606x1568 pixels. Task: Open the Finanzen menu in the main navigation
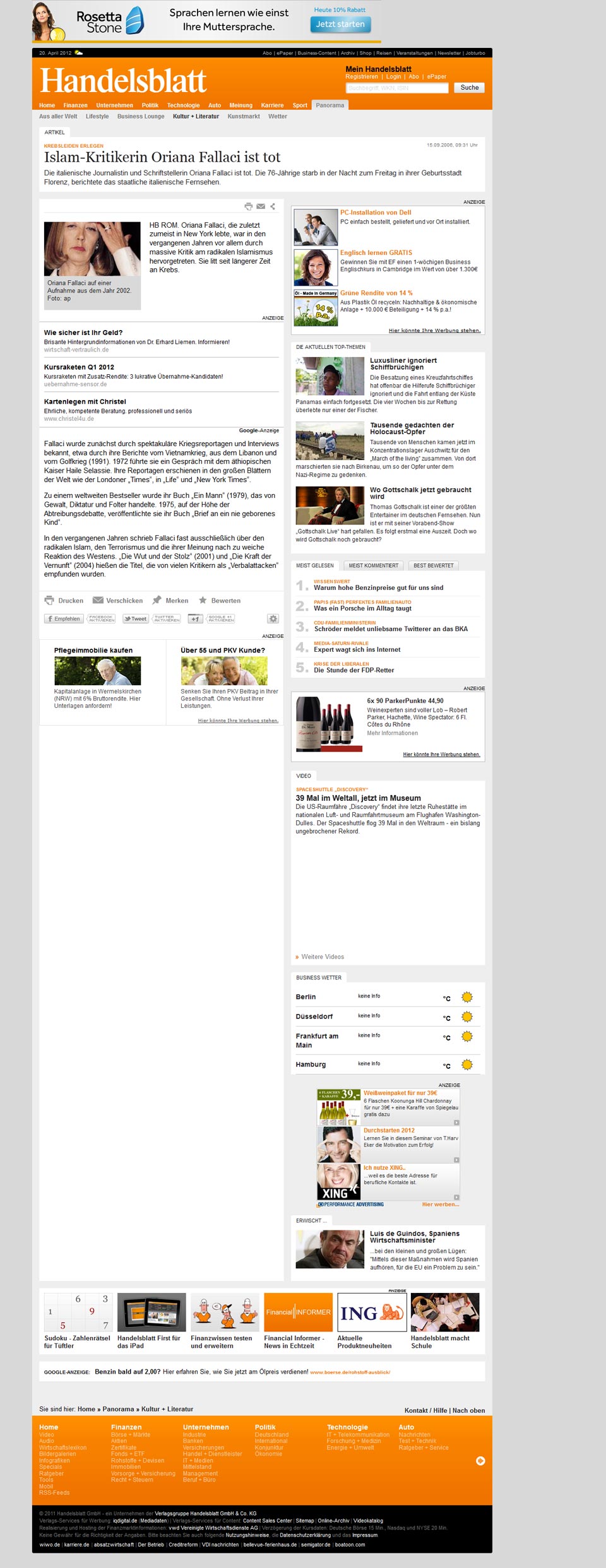pos(75,105)
